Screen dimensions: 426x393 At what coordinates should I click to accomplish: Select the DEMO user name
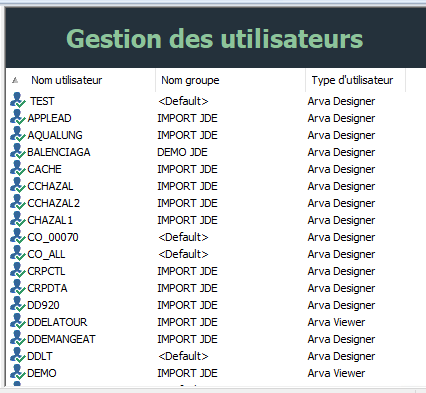coord(42,373)
